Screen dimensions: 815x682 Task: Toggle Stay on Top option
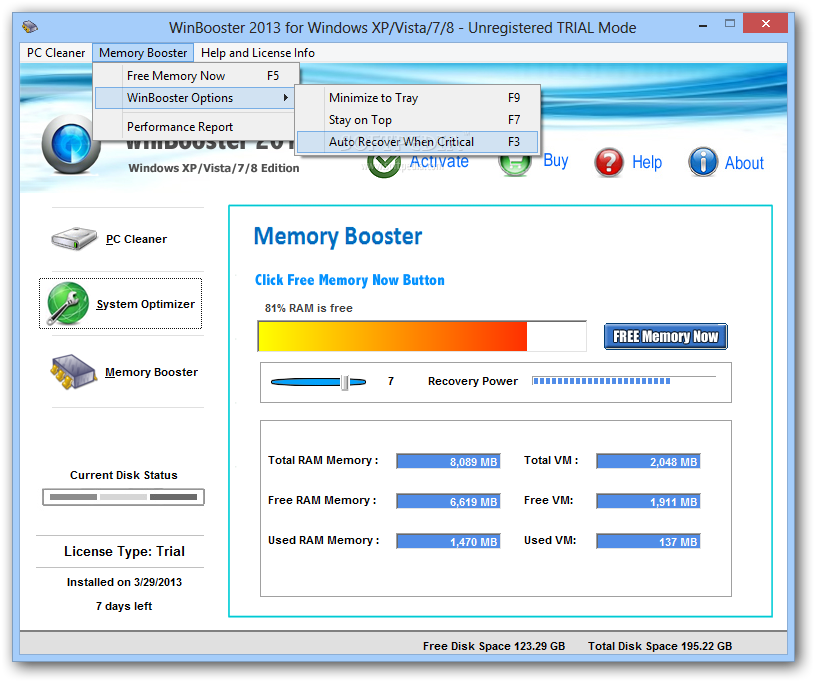pos(417,120)
